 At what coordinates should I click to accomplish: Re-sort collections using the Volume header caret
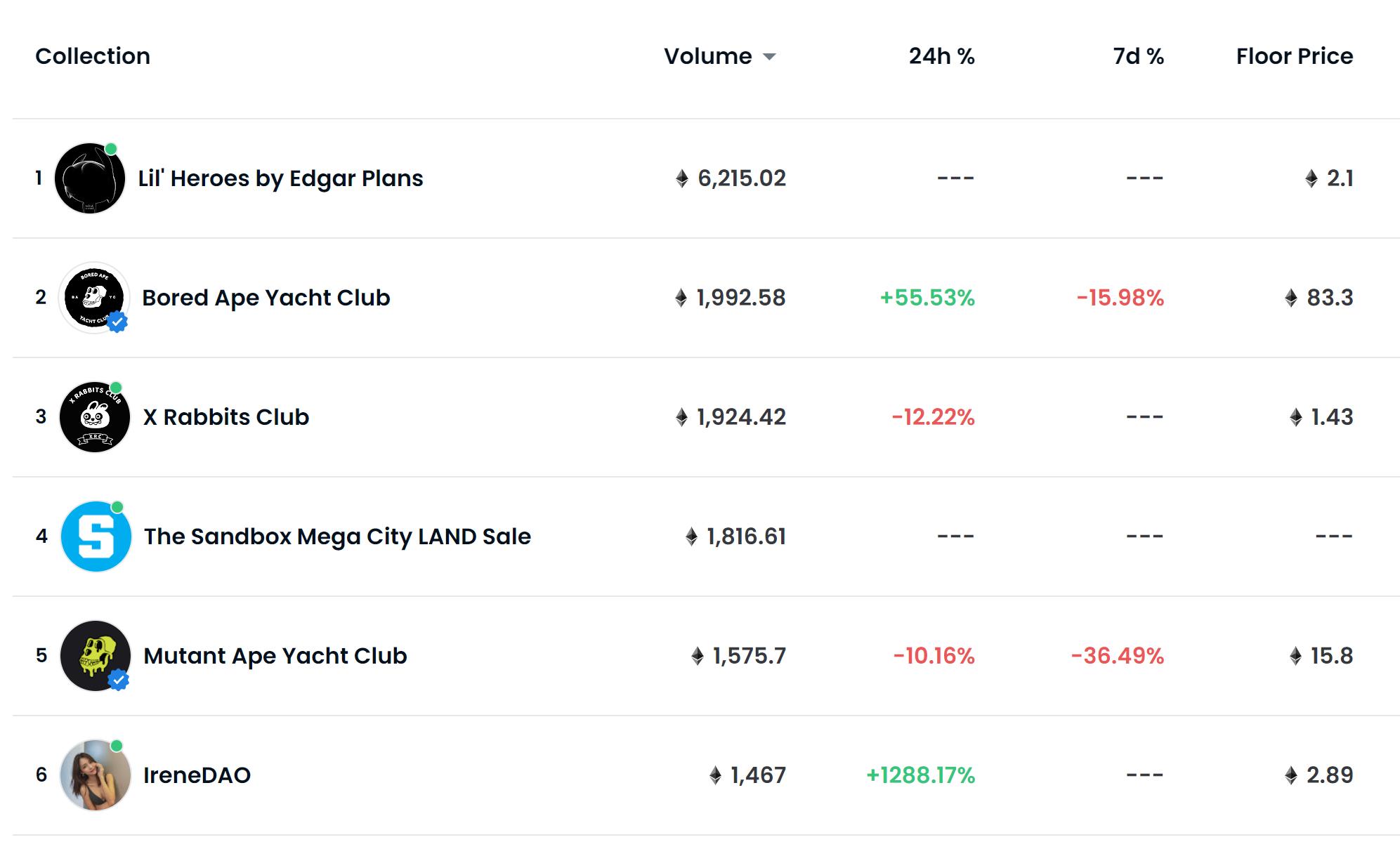(771, 58)
